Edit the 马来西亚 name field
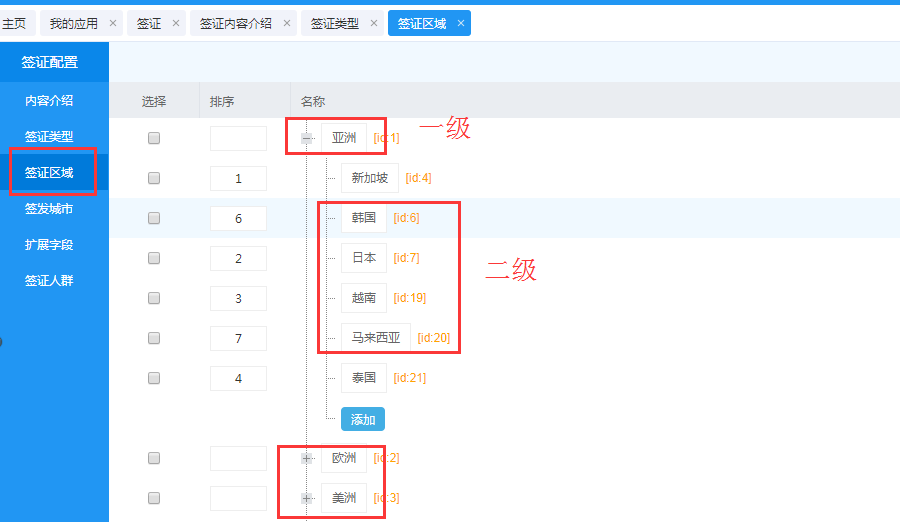The width and height of the screenshot is (900, 522). pyautogui.click(x=375, y=338)
